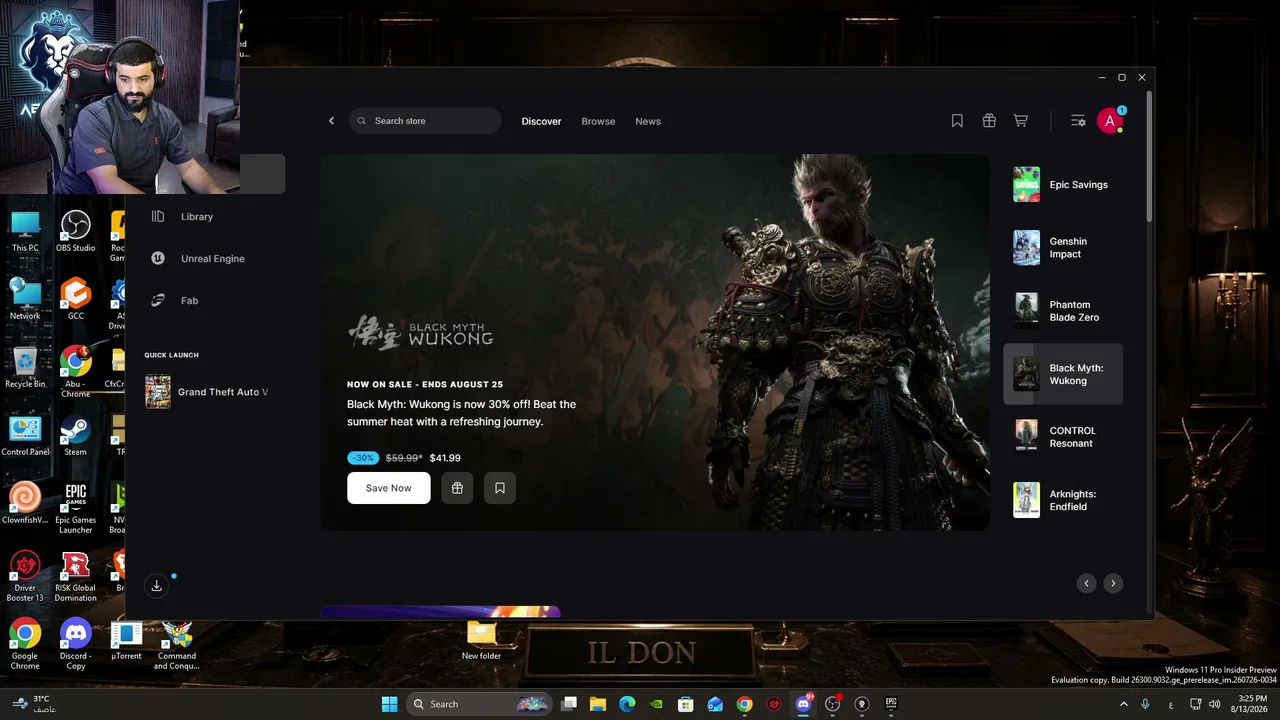Screen dimensions: 1280x720
Task: Select the Epic Games Launcher desktop icon
Action: 76,507
